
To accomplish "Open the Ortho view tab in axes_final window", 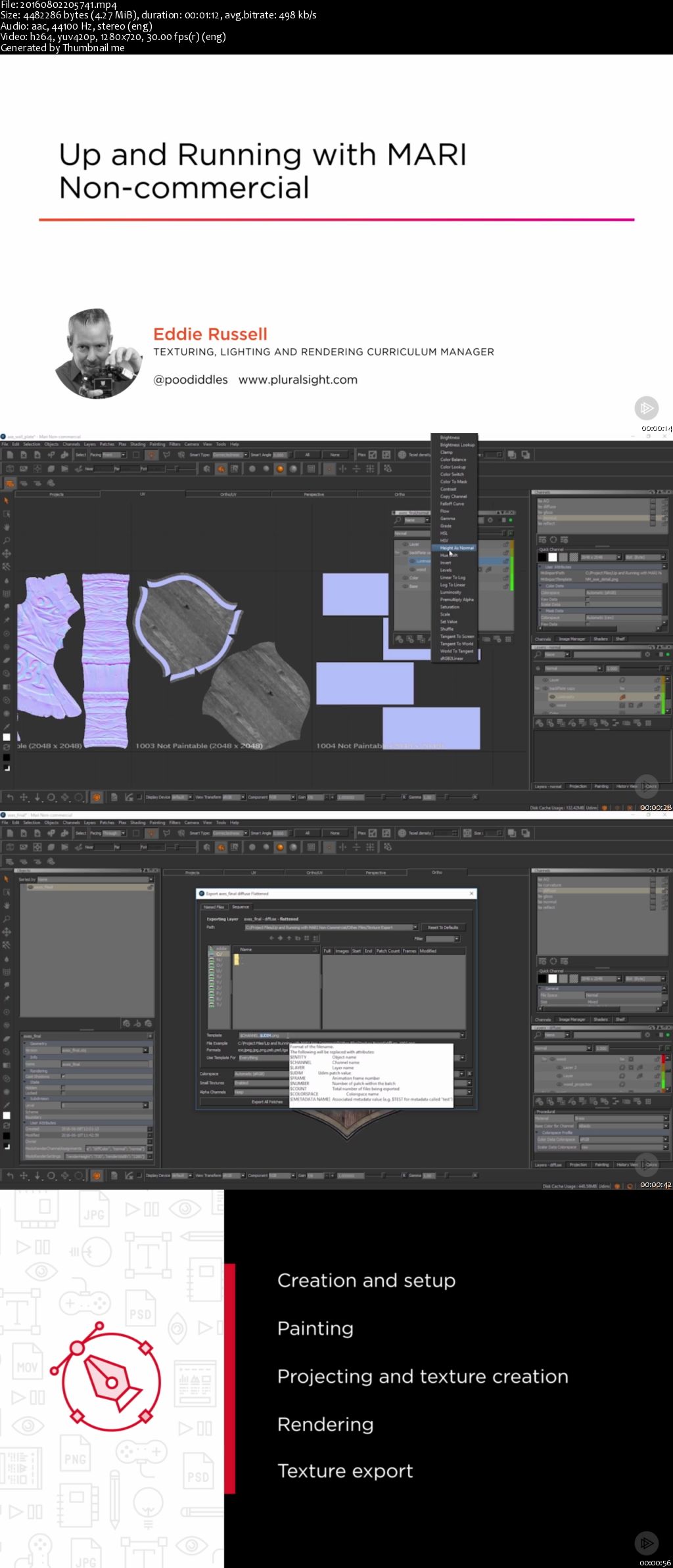I will point(437,872).
